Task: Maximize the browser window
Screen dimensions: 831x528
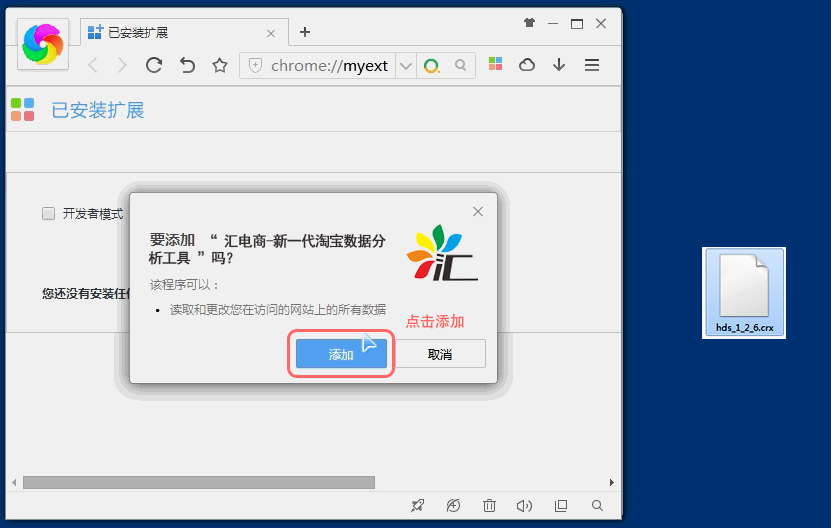Action: click(x=577, y=23)
